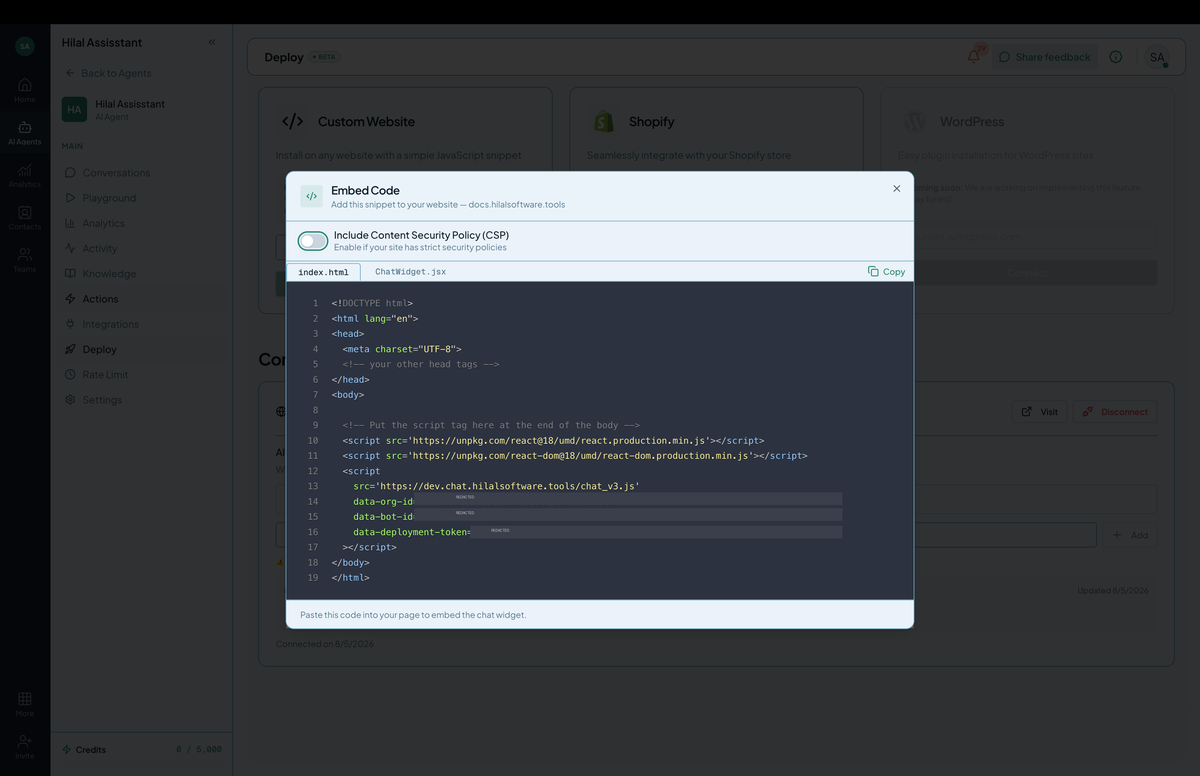Select Hilal Assisstant AI Agent entry
Image resolution: width=1200 pixels, height=776 pixels.
pyautogui.click(x=141, y=109)
